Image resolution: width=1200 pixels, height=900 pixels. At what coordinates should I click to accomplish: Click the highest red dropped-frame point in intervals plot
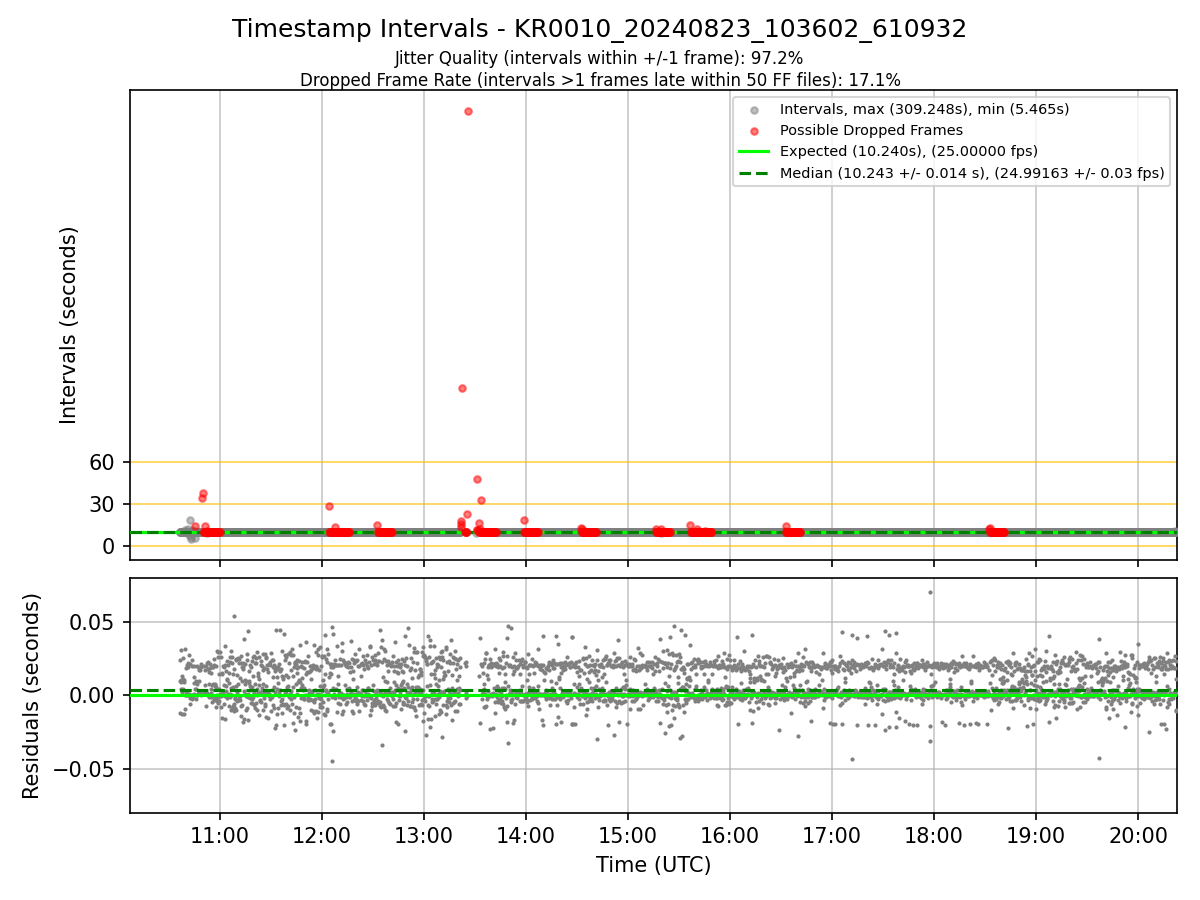click(x=468, y=111)
